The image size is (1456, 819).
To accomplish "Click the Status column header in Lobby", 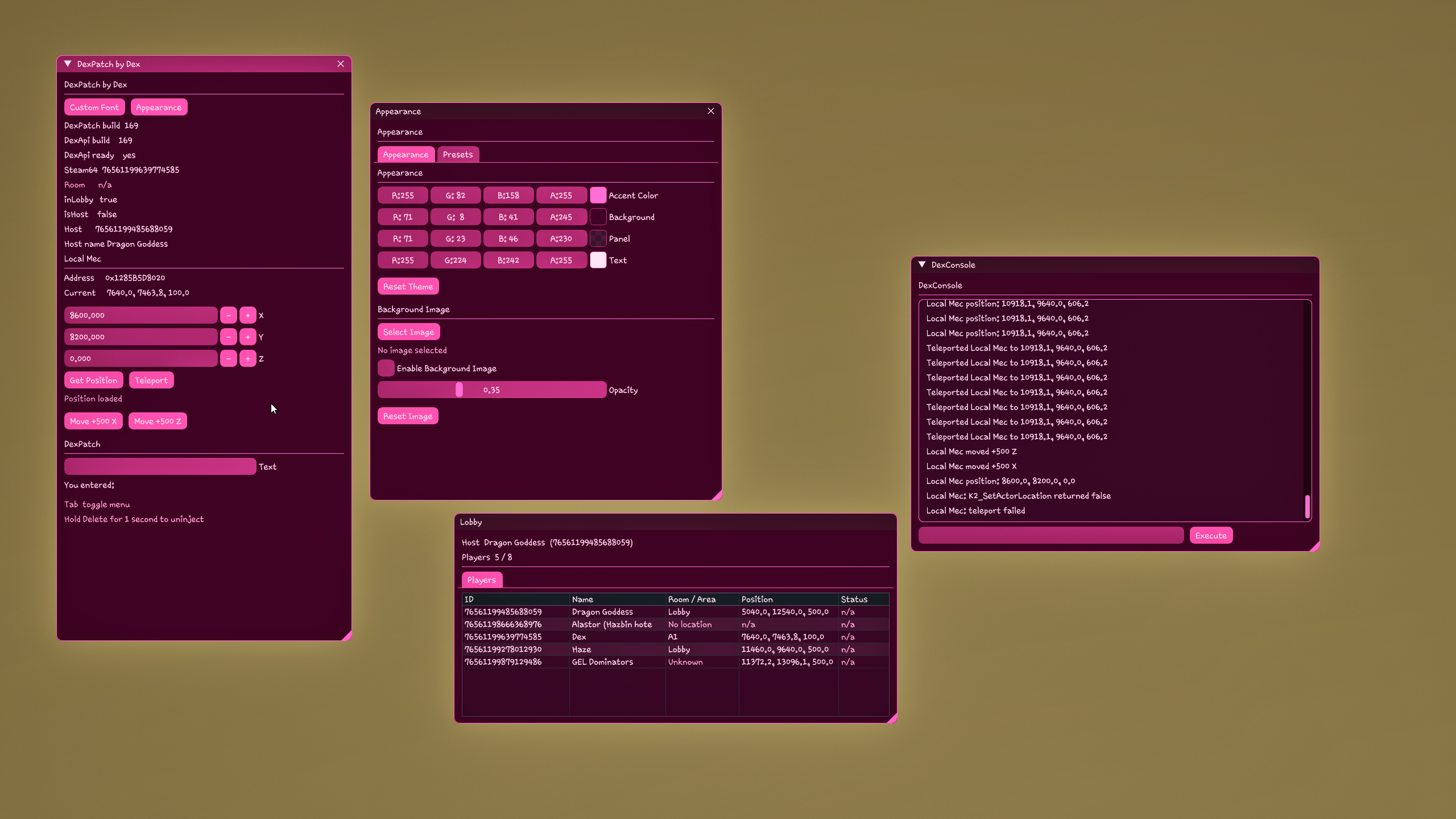I will (864, 599).
